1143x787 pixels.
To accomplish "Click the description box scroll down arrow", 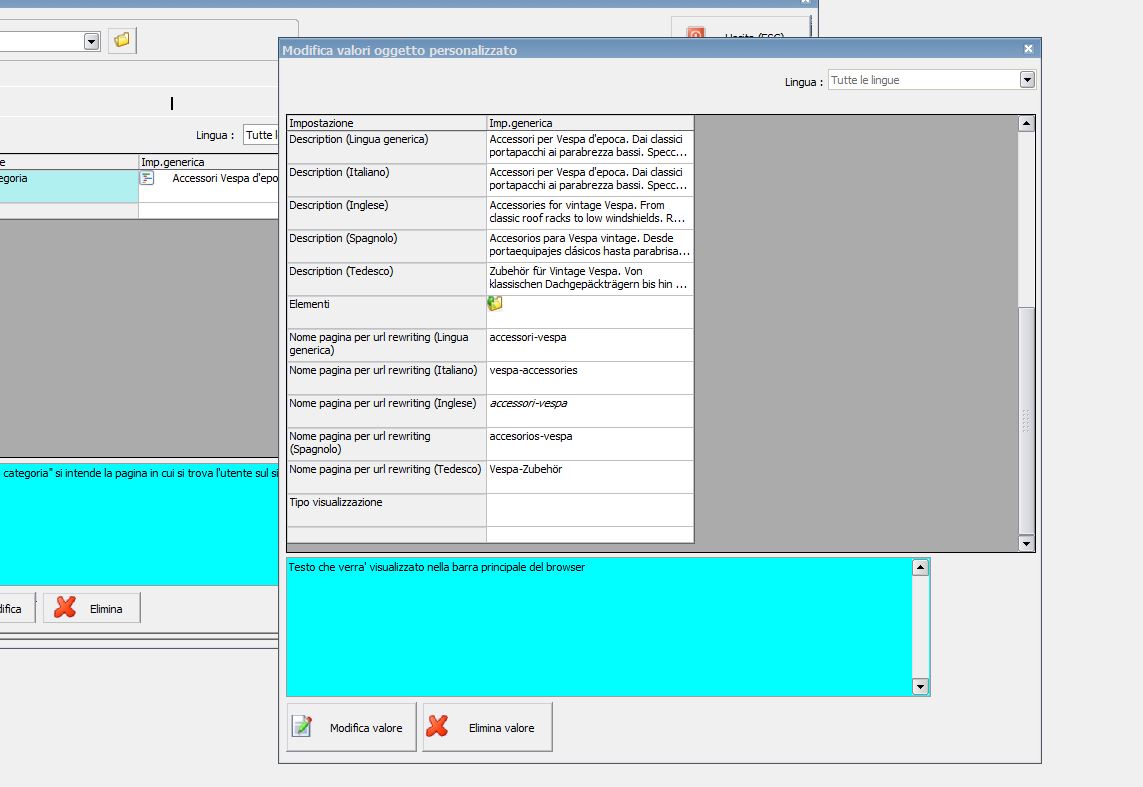I will pyautogui.click(x=920, y=686).
